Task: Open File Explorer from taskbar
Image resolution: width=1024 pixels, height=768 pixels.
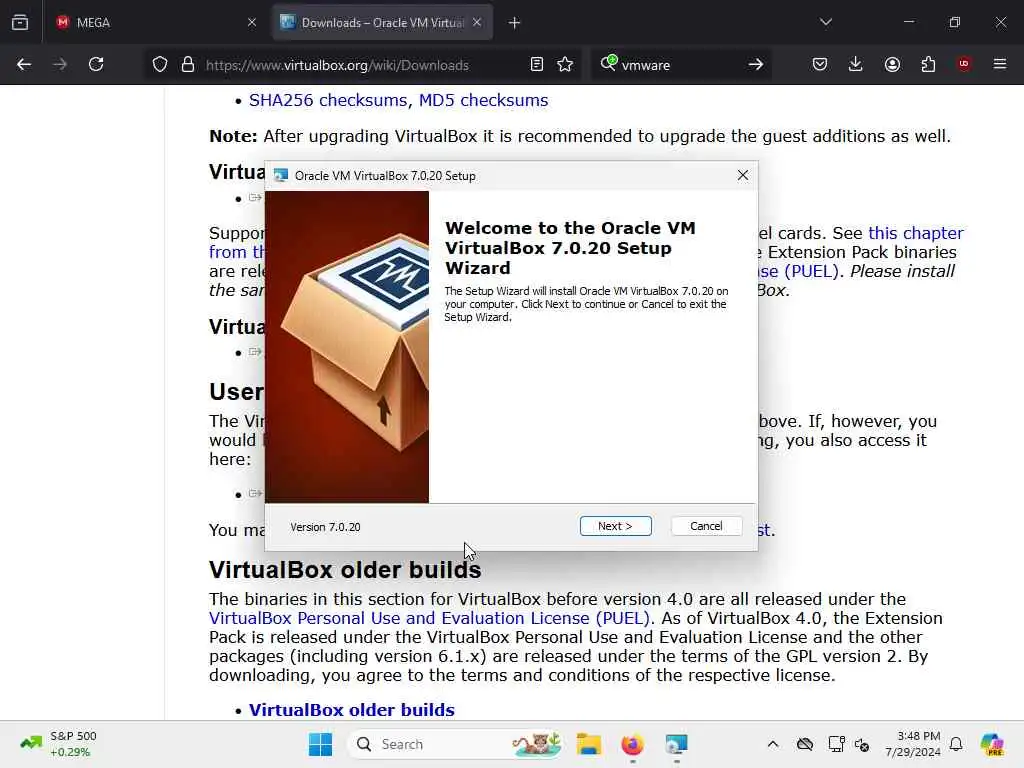Action: click(x=588, y=744)
